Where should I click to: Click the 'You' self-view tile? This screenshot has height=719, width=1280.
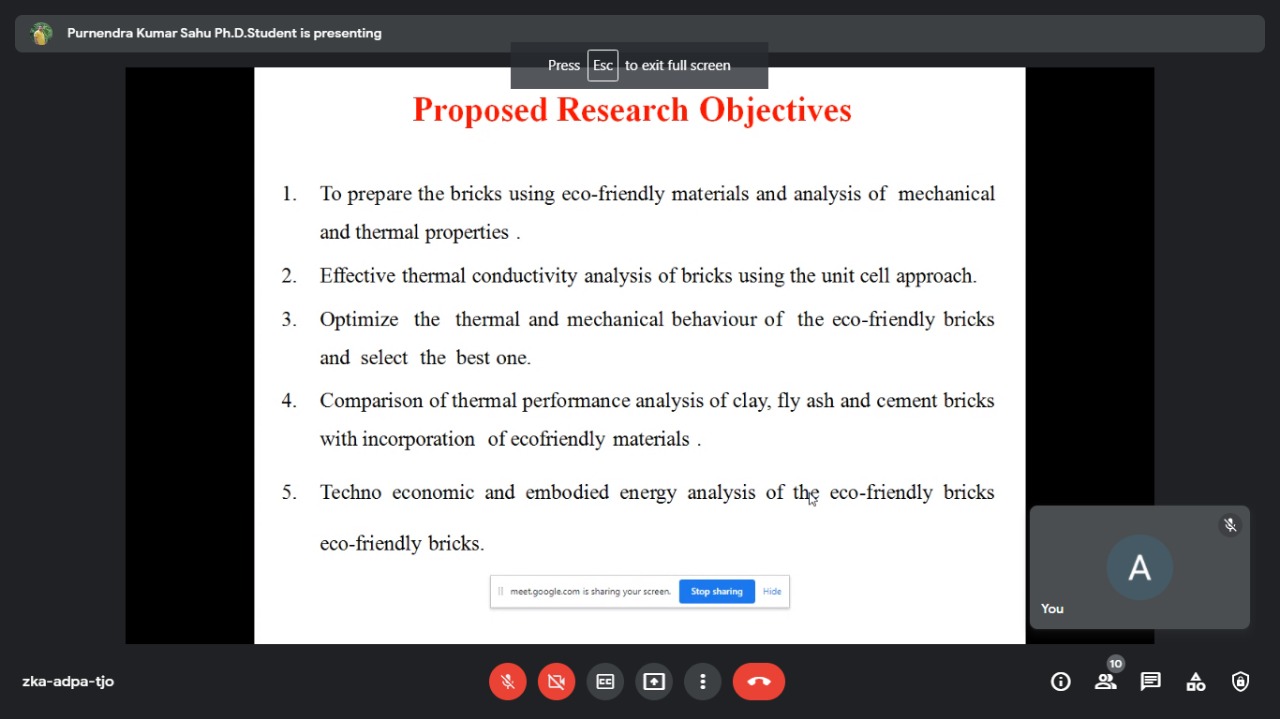pos(1140,567)
